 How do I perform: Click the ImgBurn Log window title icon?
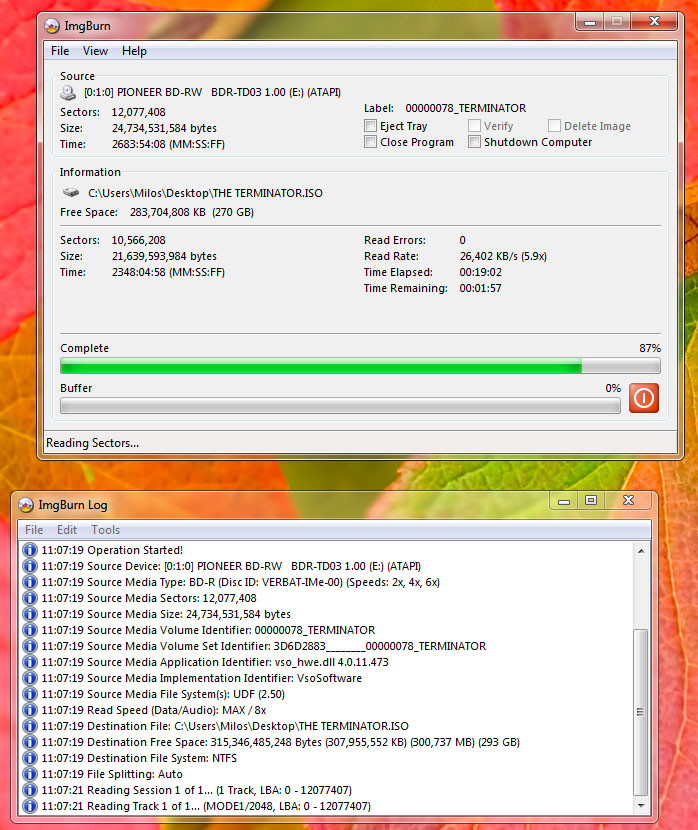[x=26, y=505]
